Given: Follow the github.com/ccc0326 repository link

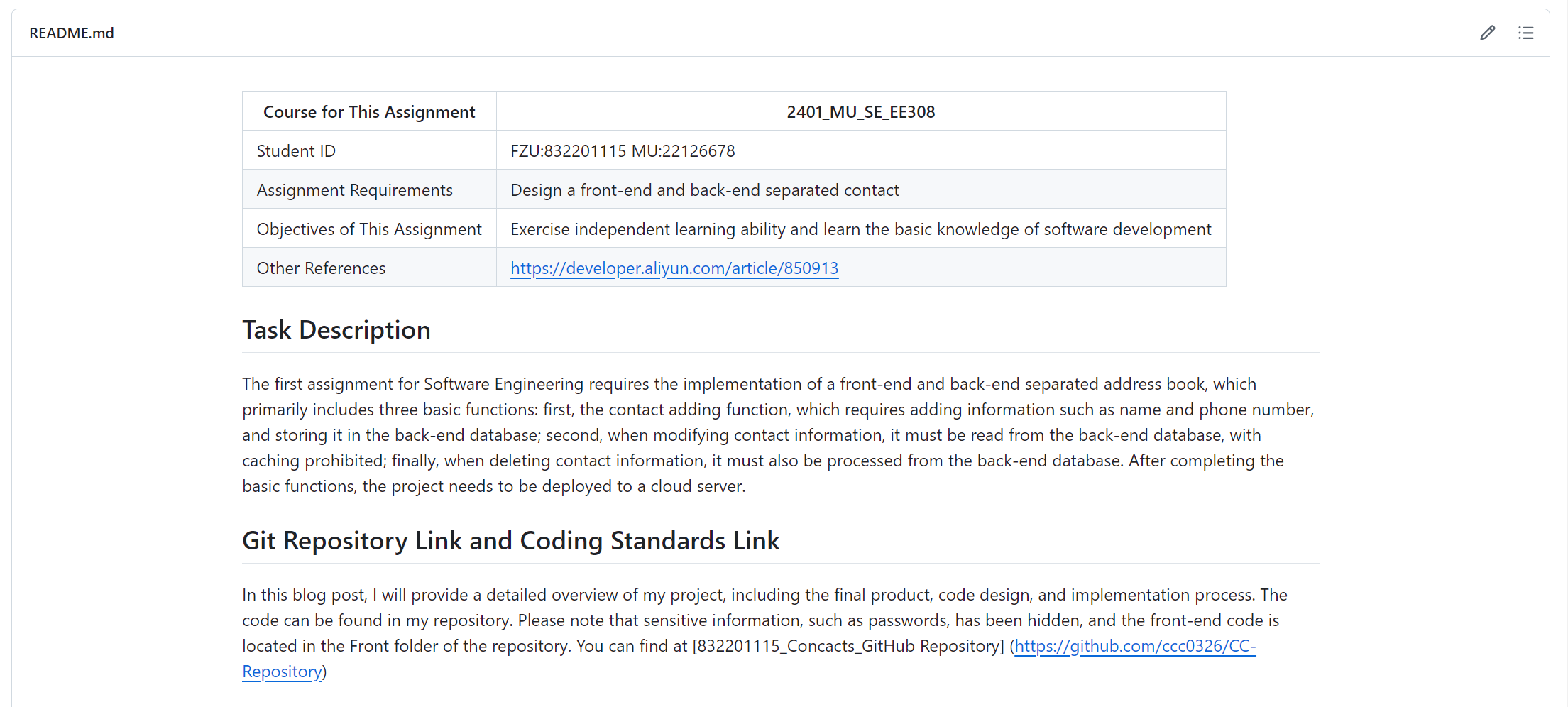Looking at the screenshot, I should click(x=1134, y=646).
